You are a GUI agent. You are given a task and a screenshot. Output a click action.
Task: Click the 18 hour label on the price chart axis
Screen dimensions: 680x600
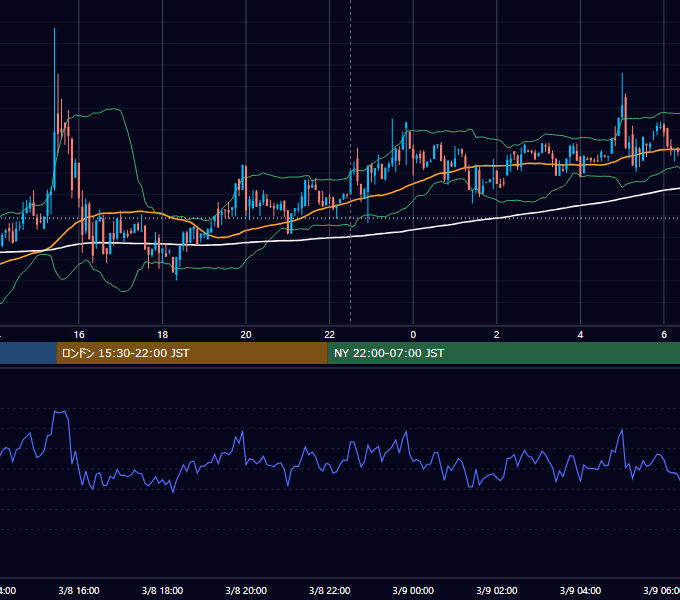click(x=162, y=335)
